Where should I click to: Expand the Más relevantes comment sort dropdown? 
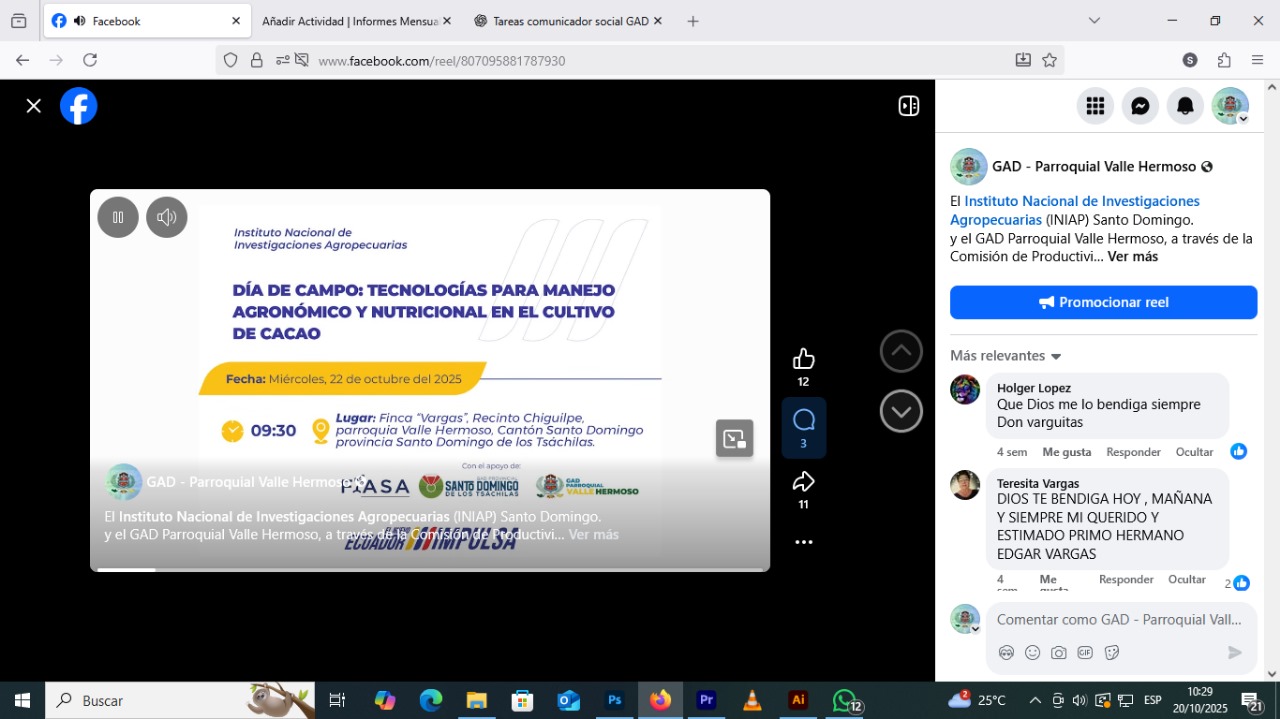coord(1005,356)
